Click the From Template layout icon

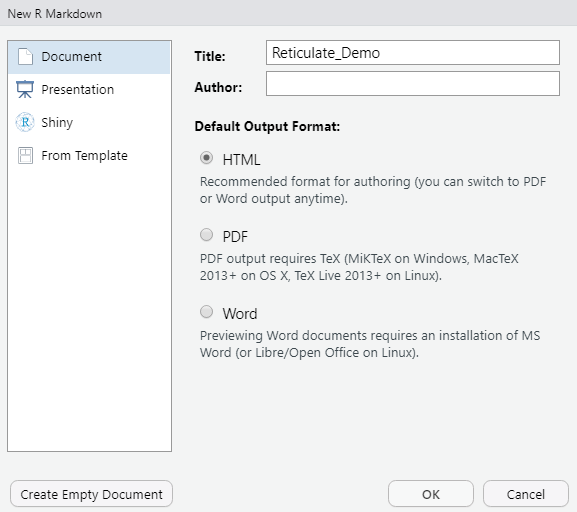pos(25,155)
